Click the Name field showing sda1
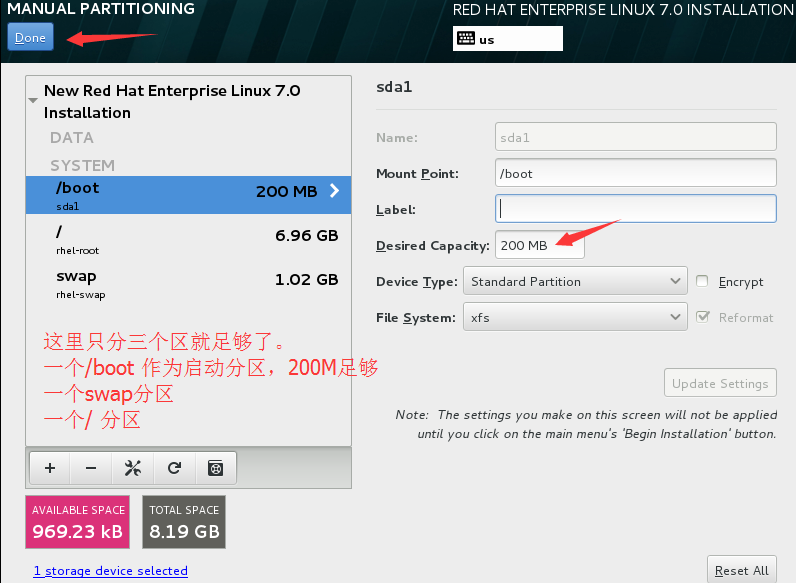796x583 pixels. tap(636, 137)
